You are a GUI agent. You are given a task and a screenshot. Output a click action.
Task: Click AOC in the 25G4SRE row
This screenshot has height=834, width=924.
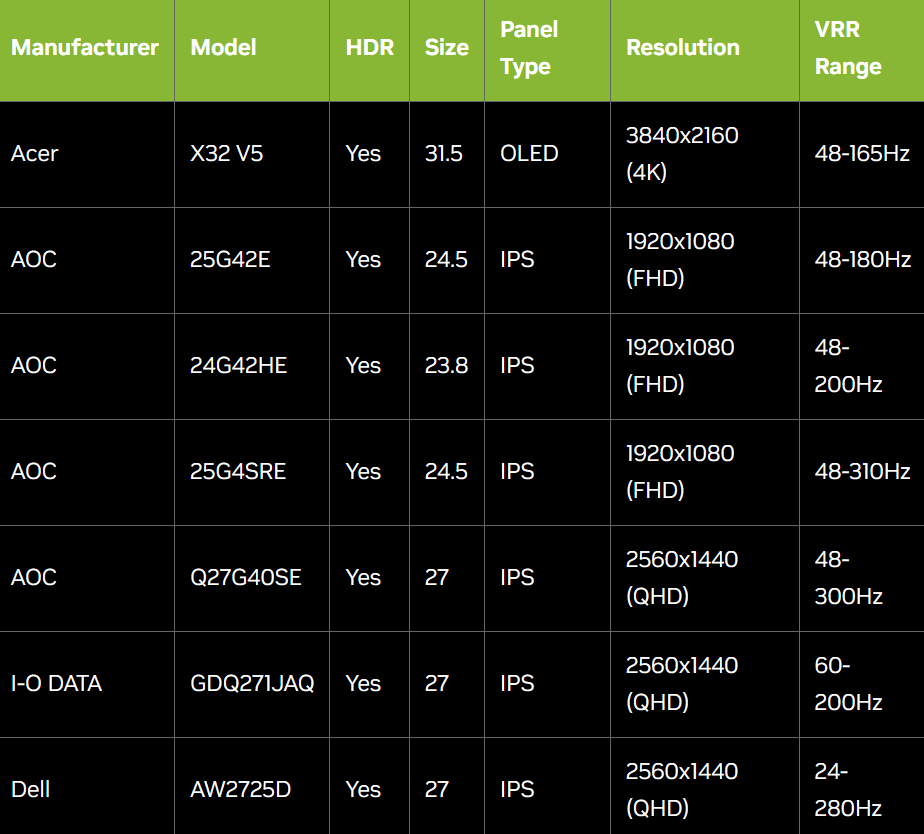click(x=34, y=472)
